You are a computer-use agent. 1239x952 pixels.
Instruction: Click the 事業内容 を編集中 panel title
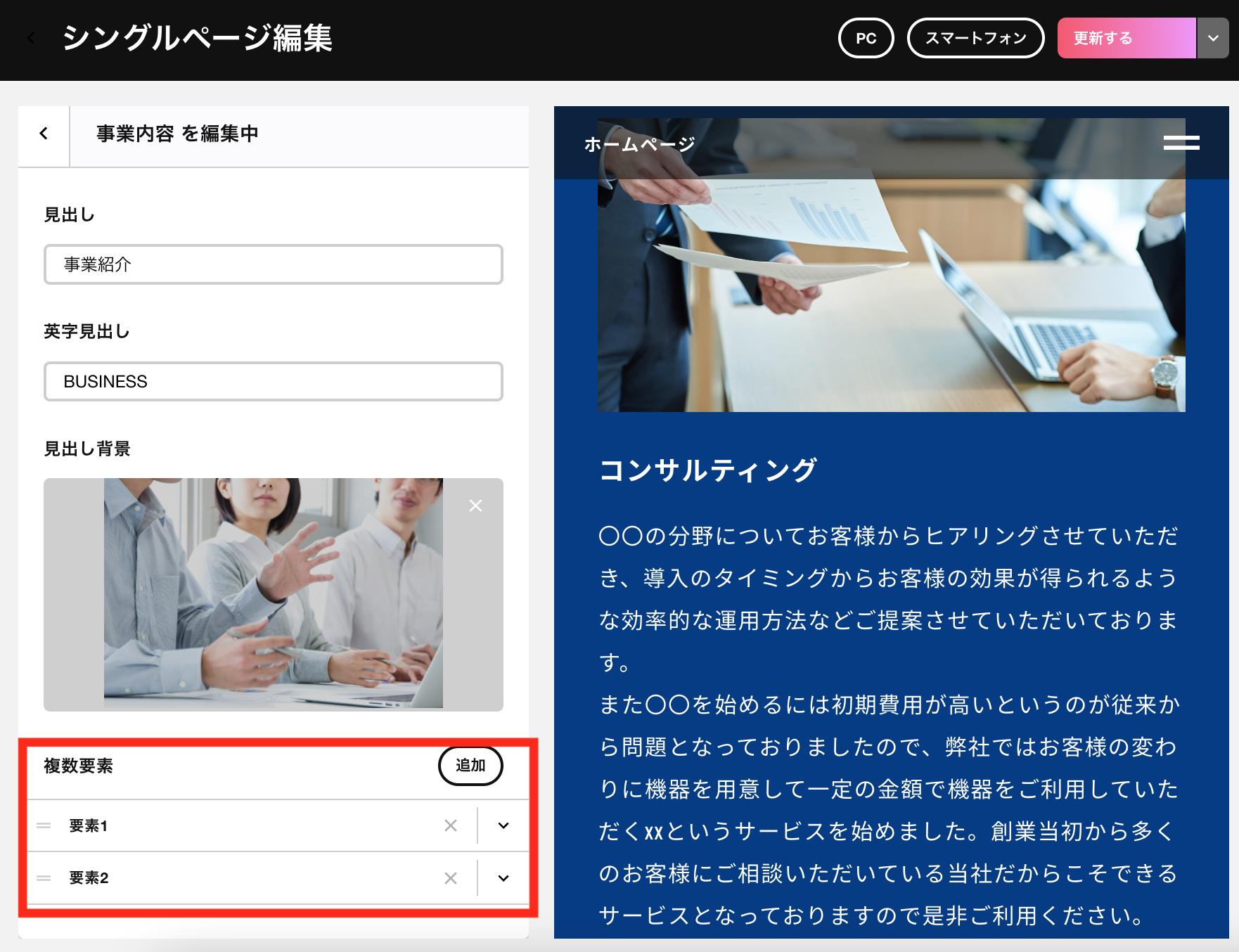(177, 134)
